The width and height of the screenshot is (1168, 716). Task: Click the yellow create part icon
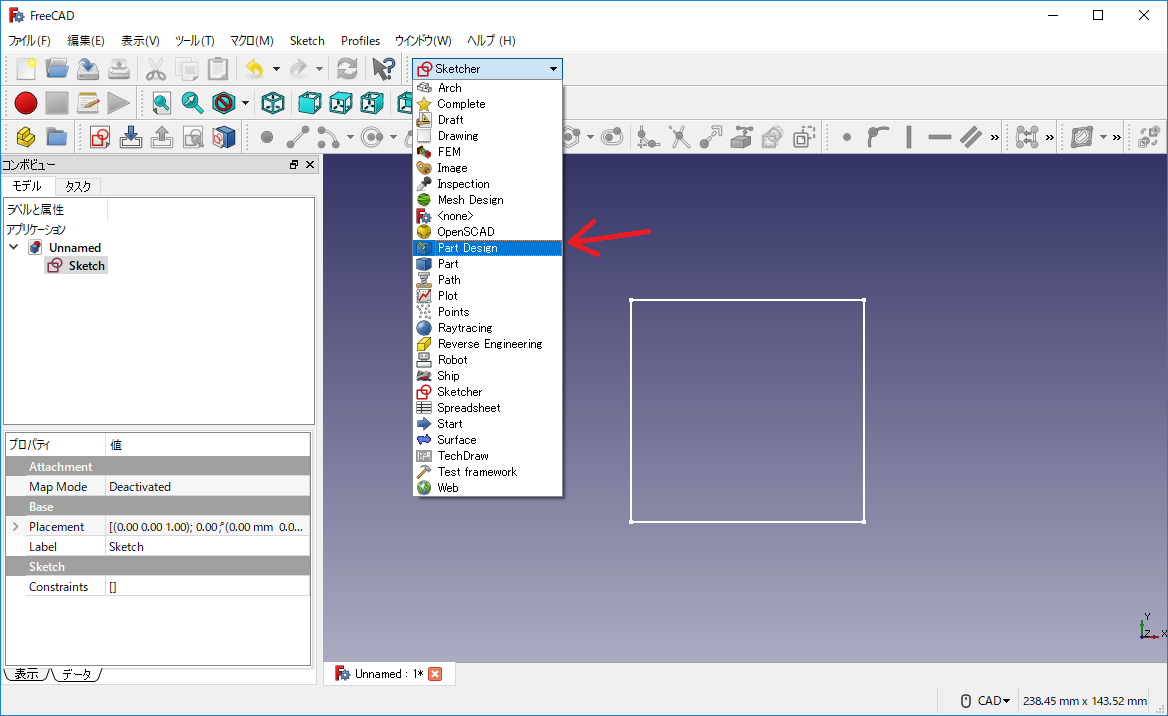click(26, 137)
